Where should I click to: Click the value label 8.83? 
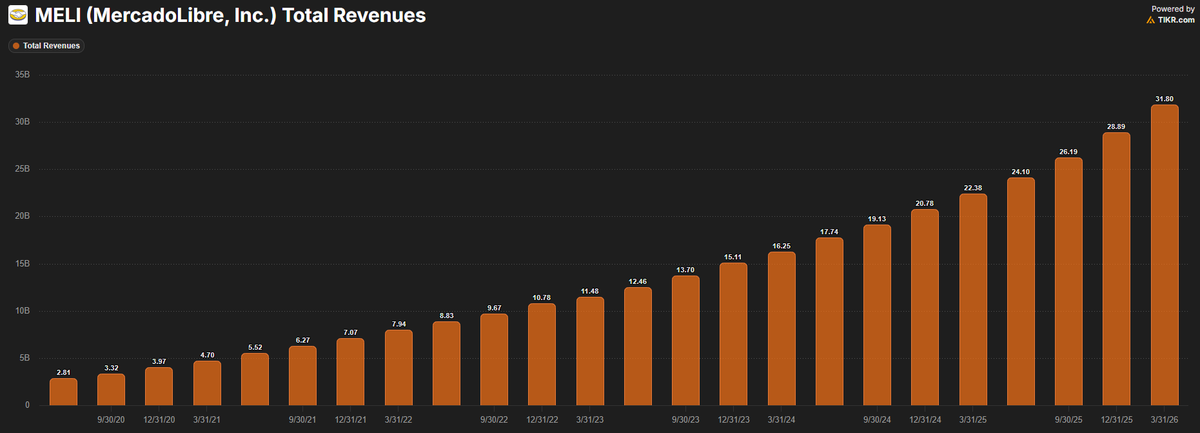tap(446, 316)
